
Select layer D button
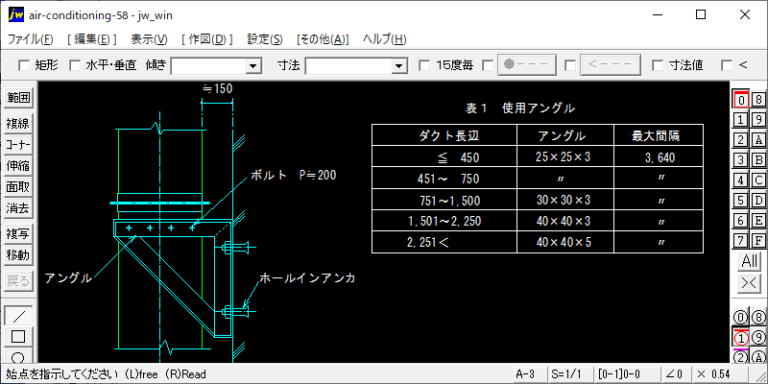758,200
